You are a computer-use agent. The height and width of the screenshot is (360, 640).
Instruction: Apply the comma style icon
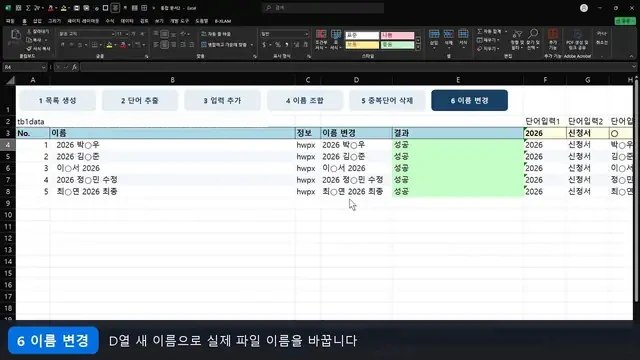tap(287, 45)
